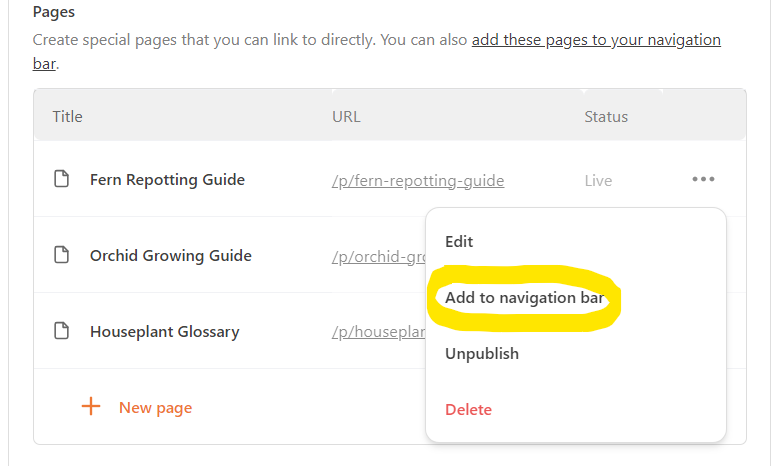Select Edit from the context menu
Image resolution: width=783 pixels, height=466 pixels.
[459, 242]
